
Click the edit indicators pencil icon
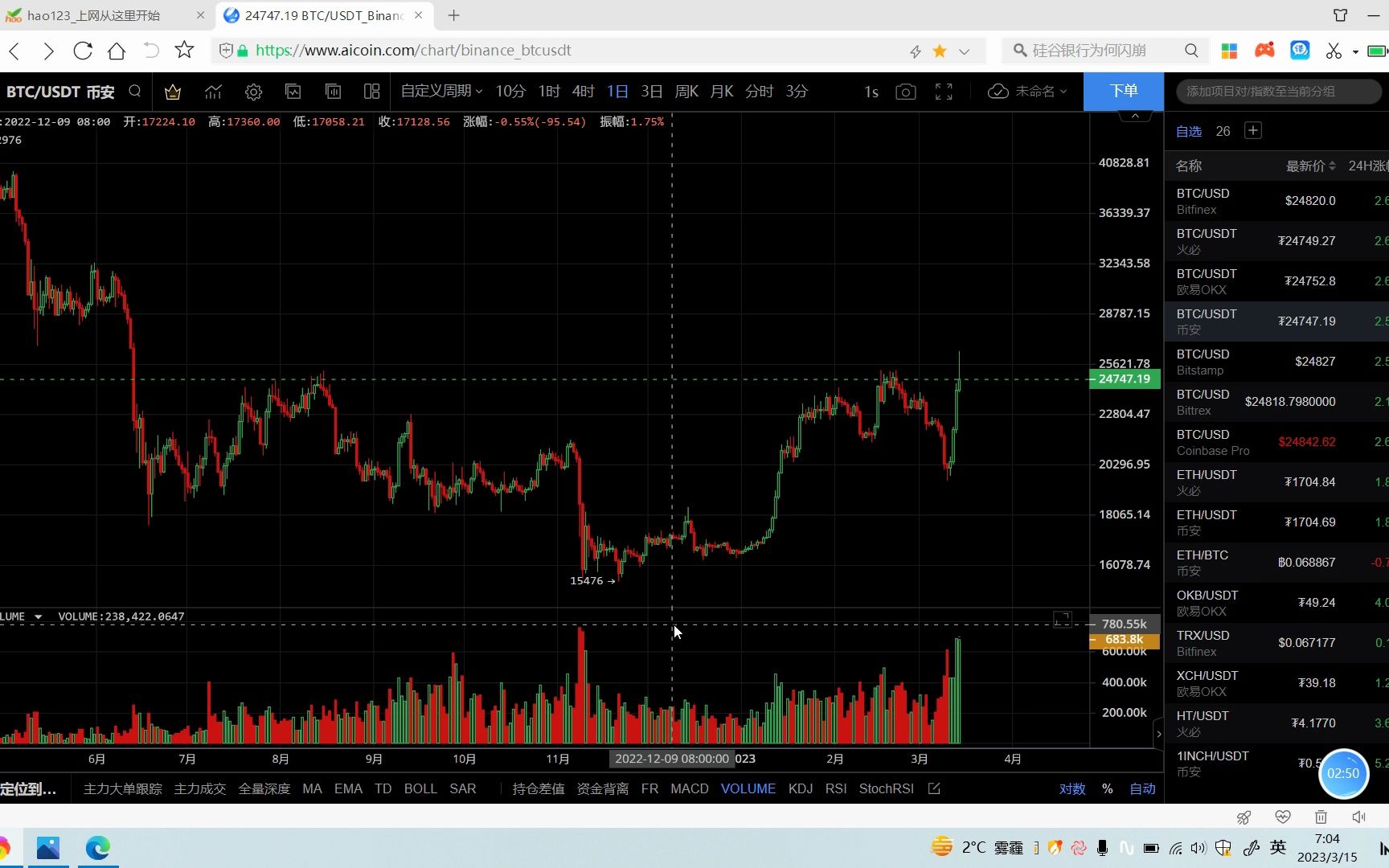click(934, 788)
